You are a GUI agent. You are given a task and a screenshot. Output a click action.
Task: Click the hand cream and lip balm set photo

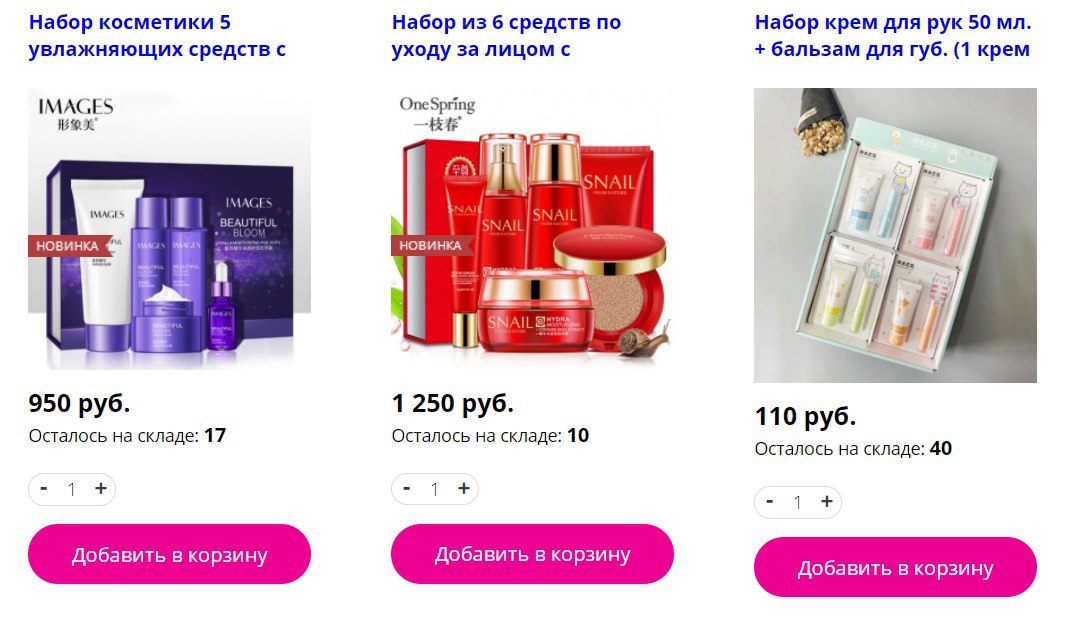click(895, 235)
